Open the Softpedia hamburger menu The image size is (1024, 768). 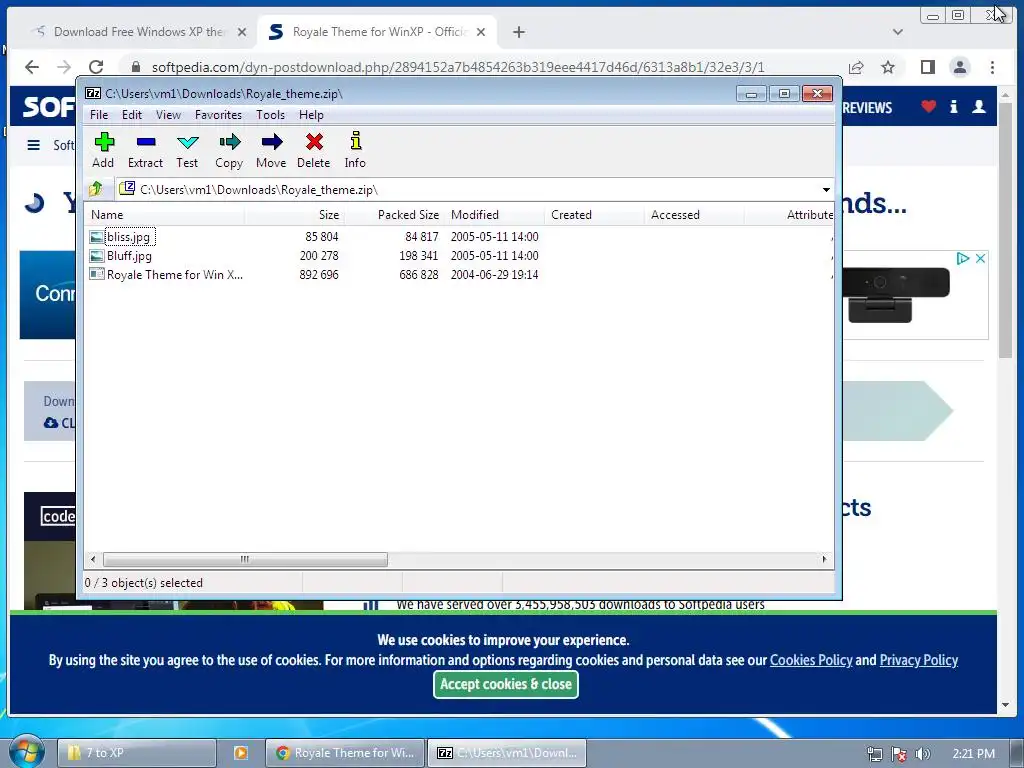click(33, 145)
